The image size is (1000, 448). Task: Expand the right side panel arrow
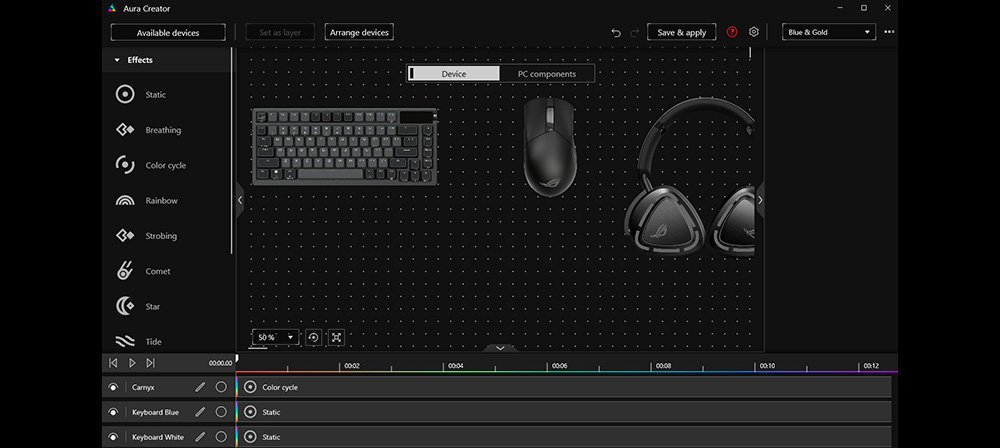[760, 200]
